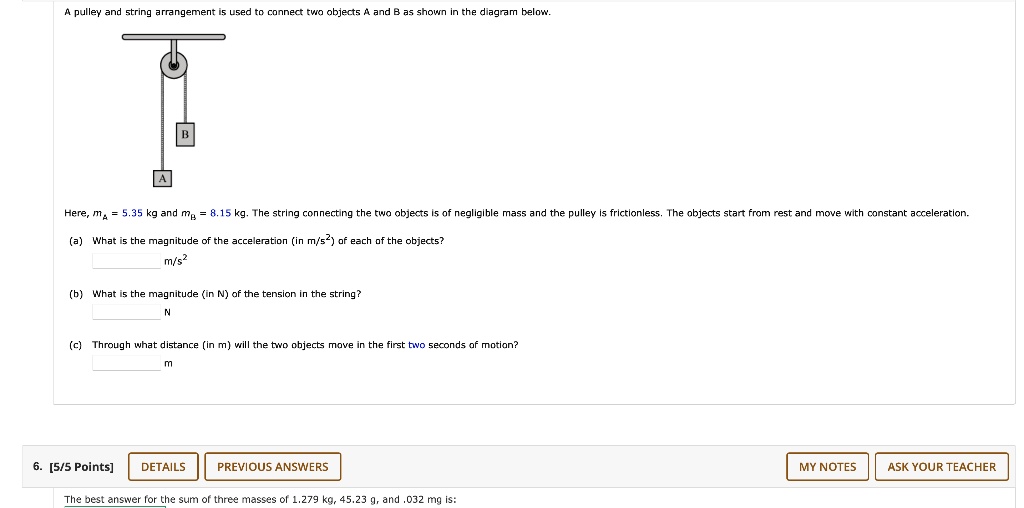Click the blue mass value 8.15
This screenshot has width=1024, height=508.
tap(221, 214)
